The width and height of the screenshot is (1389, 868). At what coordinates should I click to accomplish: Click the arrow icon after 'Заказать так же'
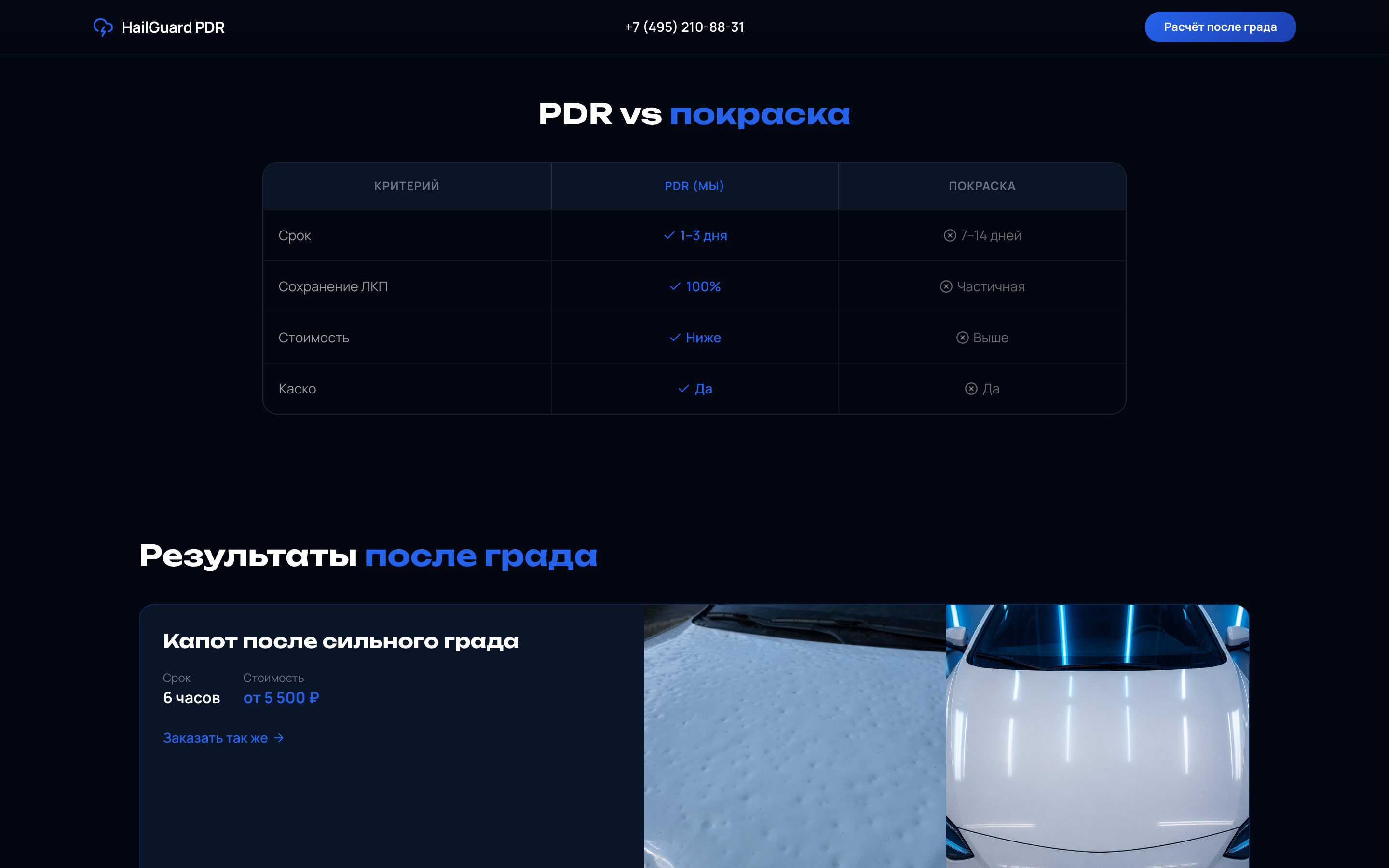coord(279,738)
